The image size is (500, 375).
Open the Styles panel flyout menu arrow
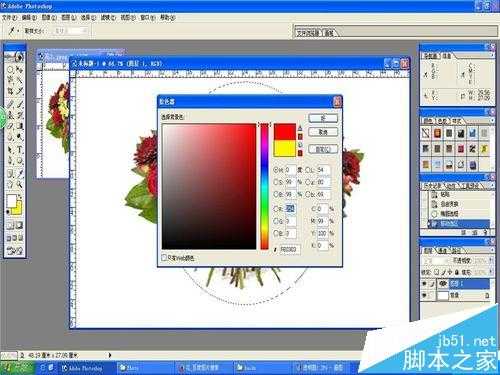[x=492, y=121]
